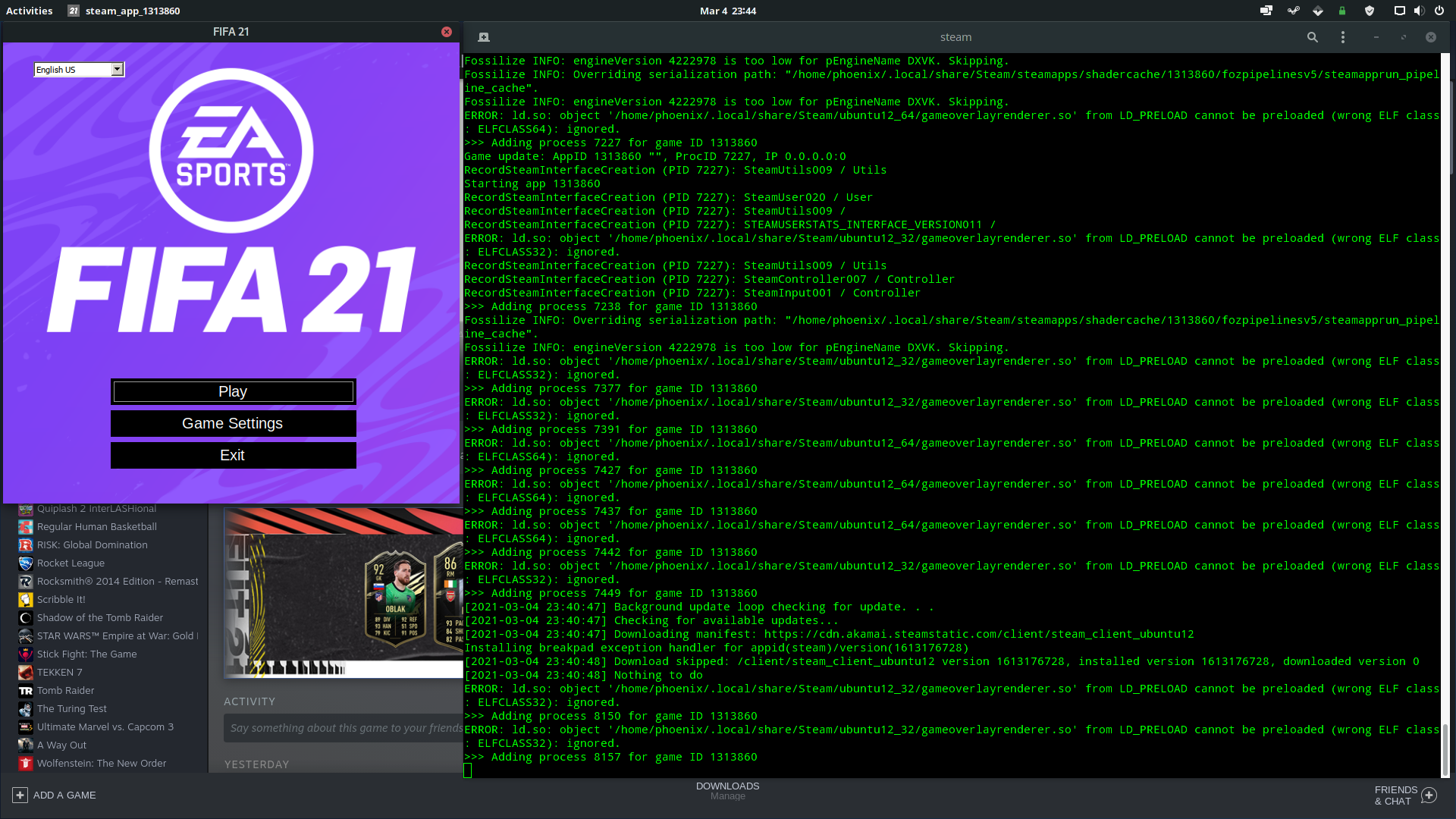Click the Tomb Raider TR icon

26,691
